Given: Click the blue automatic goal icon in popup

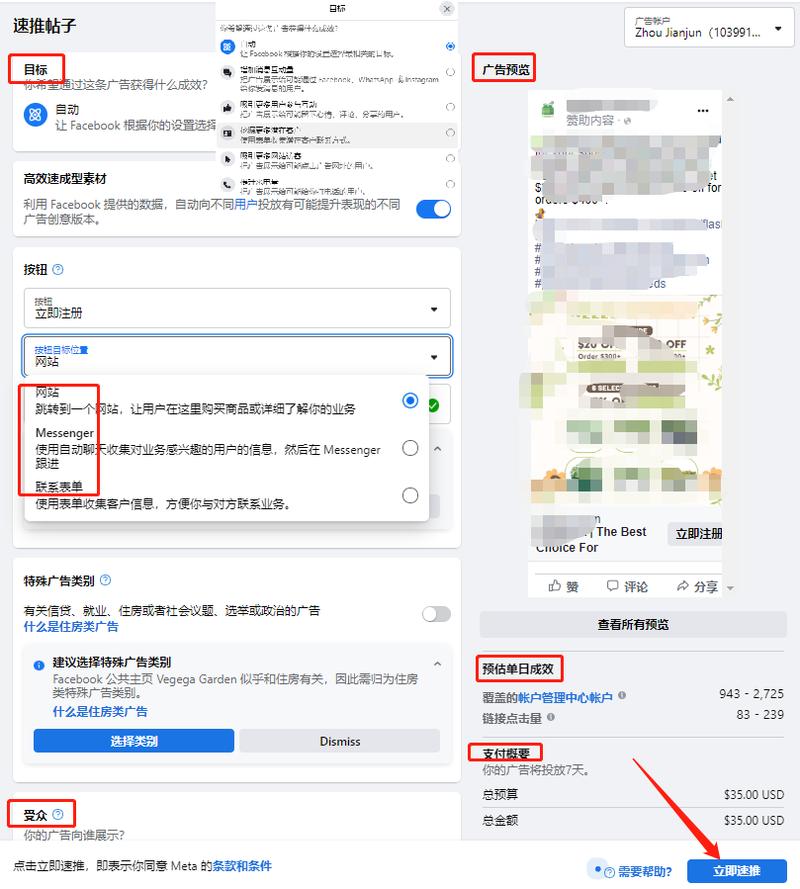Looking at the screenshot, I should 227,47.
